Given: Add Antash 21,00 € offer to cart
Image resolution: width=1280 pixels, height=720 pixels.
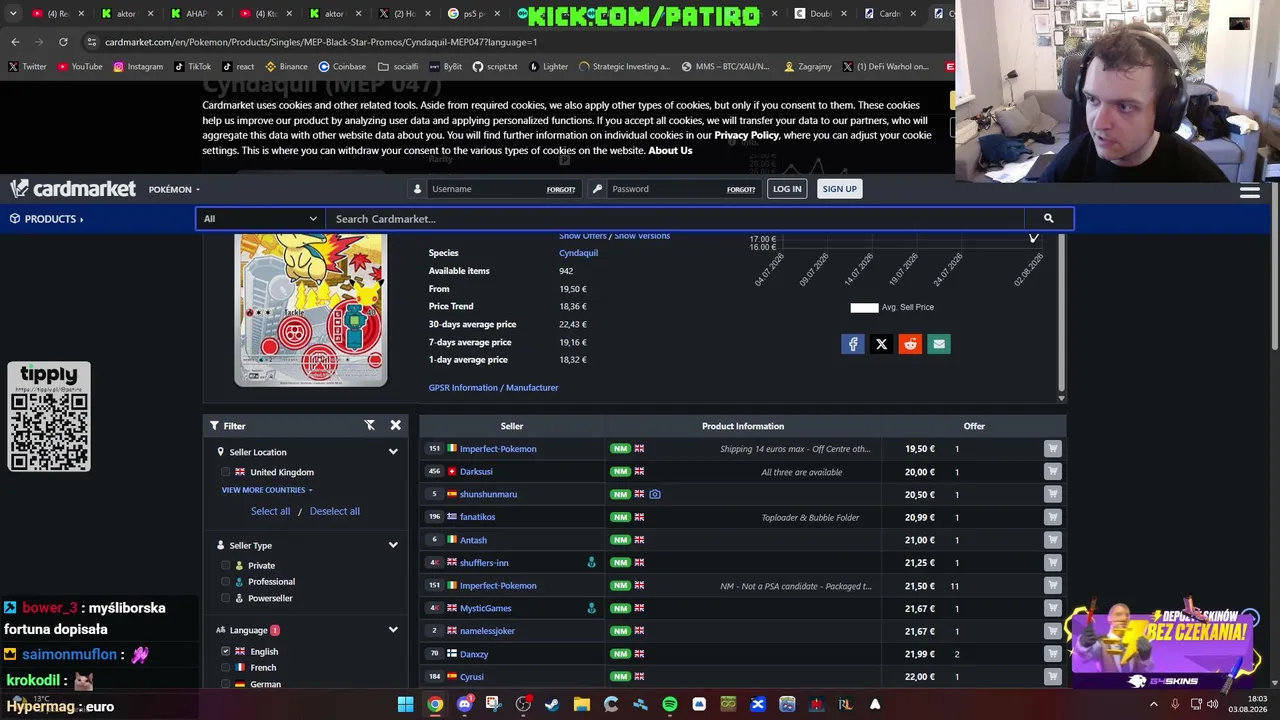Looking at the screenshot, I should [1052, 540].
